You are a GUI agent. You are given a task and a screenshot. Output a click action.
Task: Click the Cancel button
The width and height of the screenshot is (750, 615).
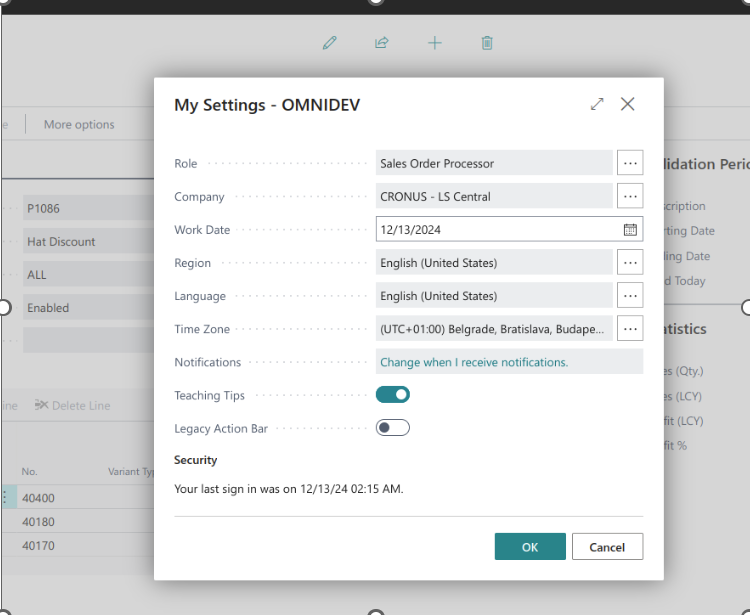click(x=607, y=547)
